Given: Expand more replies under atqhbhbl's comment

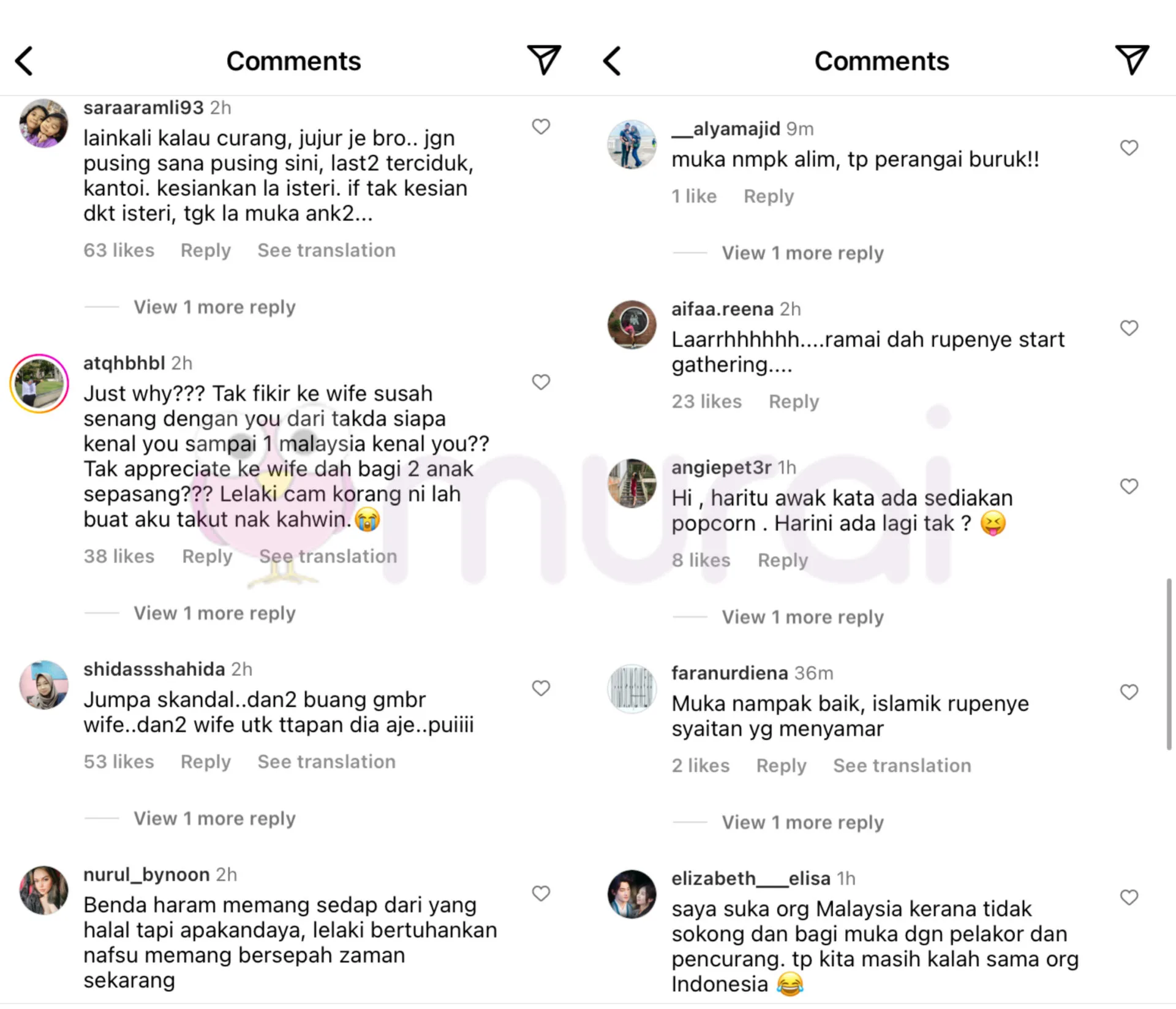Looking at the screenshot, I should tap(214, 613).
